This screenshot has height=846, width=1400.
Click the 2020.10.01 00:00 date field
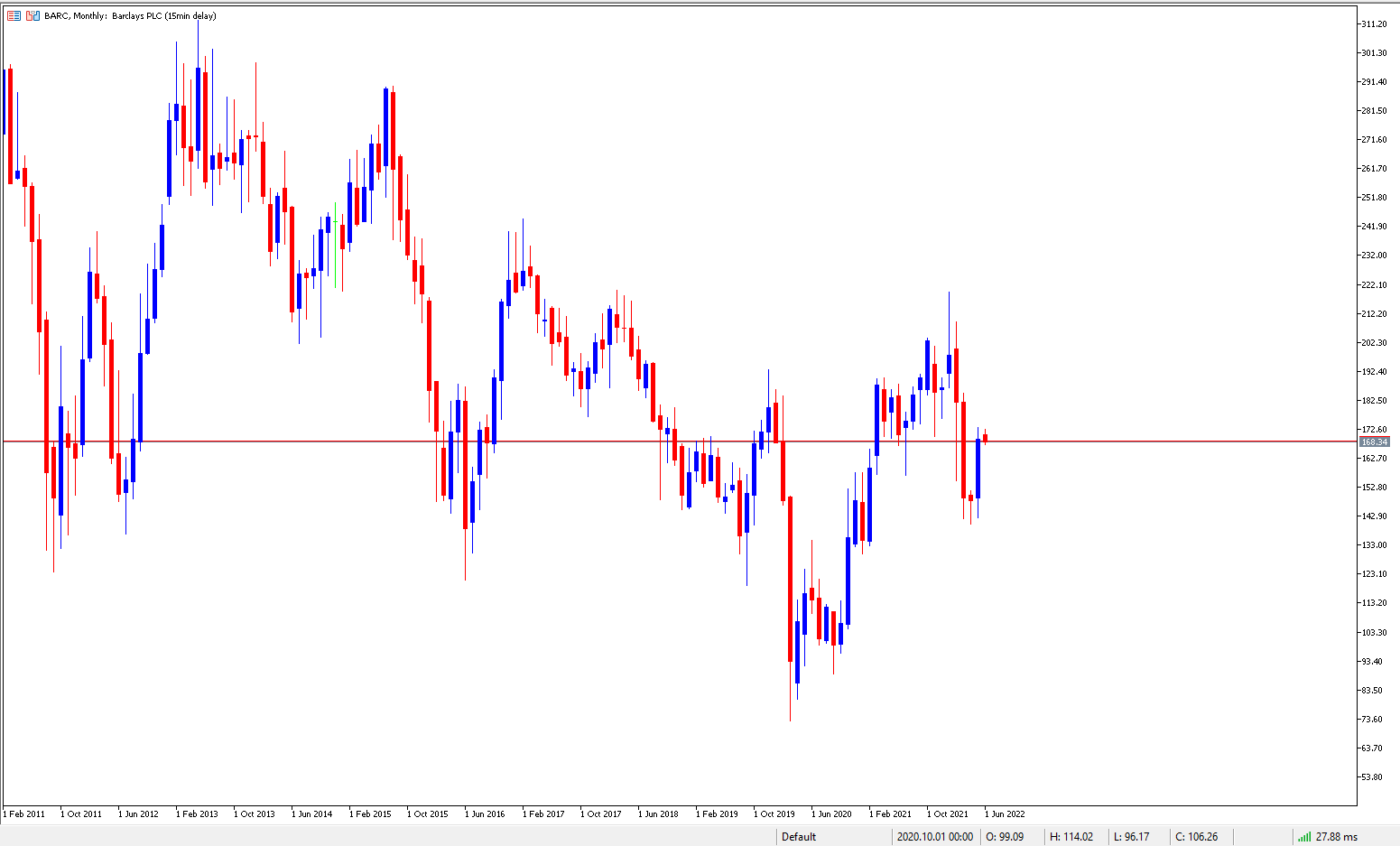click(x=935, y=836)
